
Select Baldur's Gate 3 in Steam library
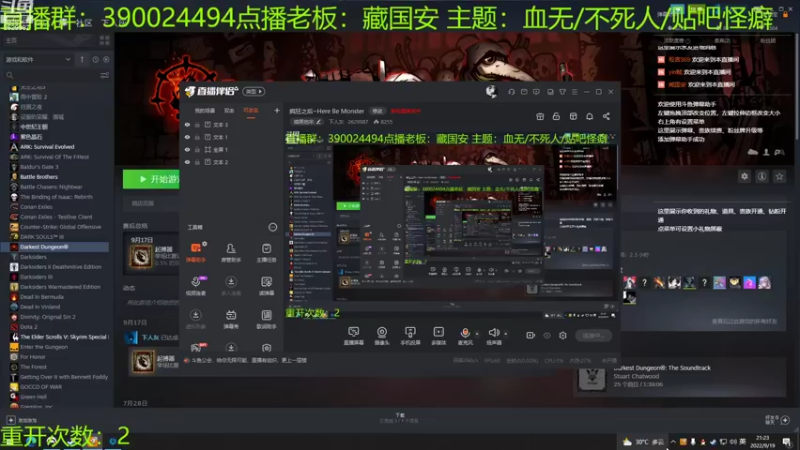(x=39, y=167)
